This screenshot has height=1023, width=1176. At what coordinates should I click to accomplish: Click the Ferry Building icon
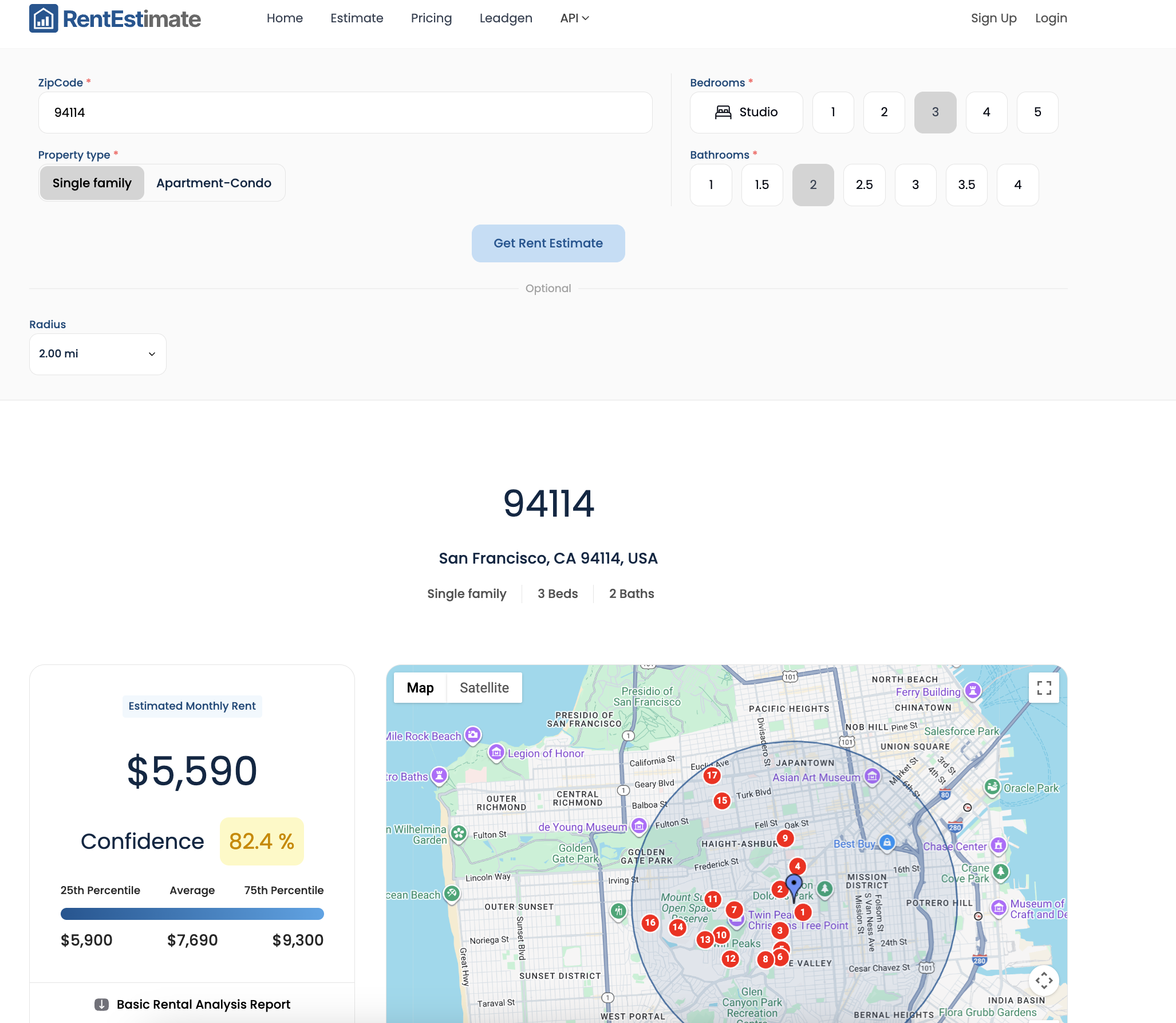pos(973,691)
